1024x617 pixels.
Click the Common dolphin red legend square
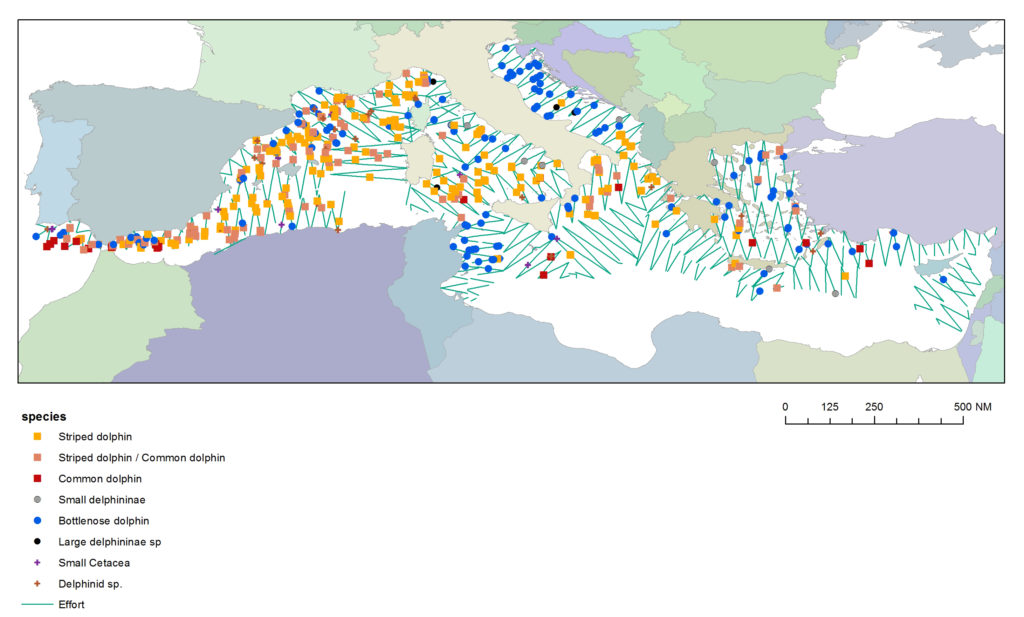click(37, 479)
